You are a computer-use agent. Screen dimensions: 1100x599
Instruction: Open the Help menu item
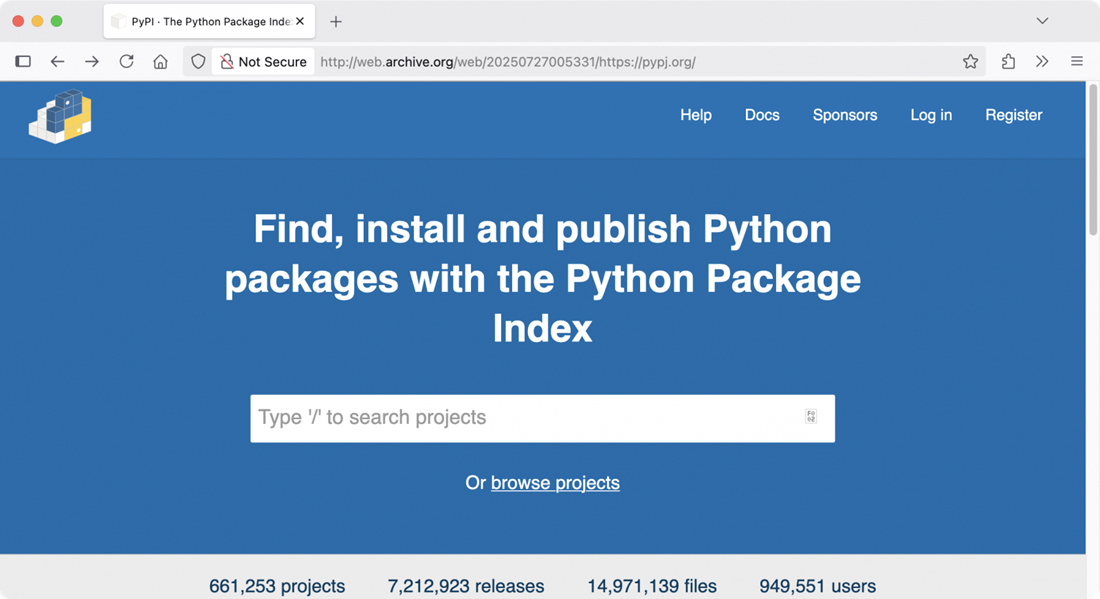pyautogui.click(x=695, y=115)
